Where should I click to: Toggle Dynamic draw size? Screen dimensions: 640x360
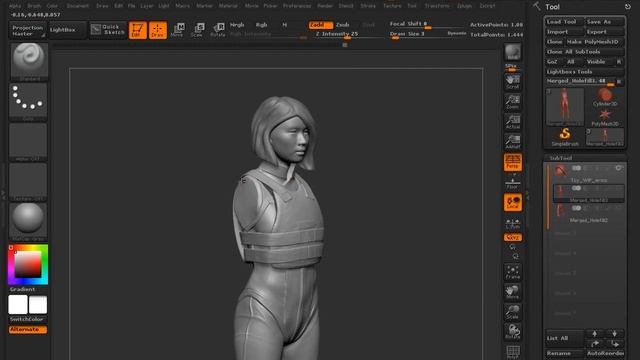(457, 33)
